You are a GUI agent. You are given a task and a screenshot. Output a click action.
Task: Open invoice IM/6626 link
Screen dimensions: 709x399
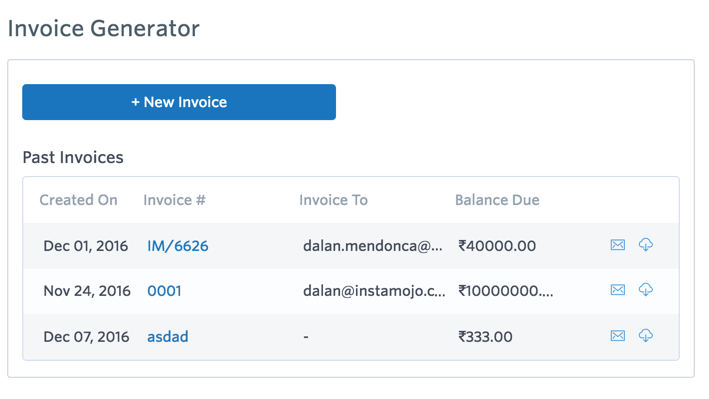click(x=178, y=246)
